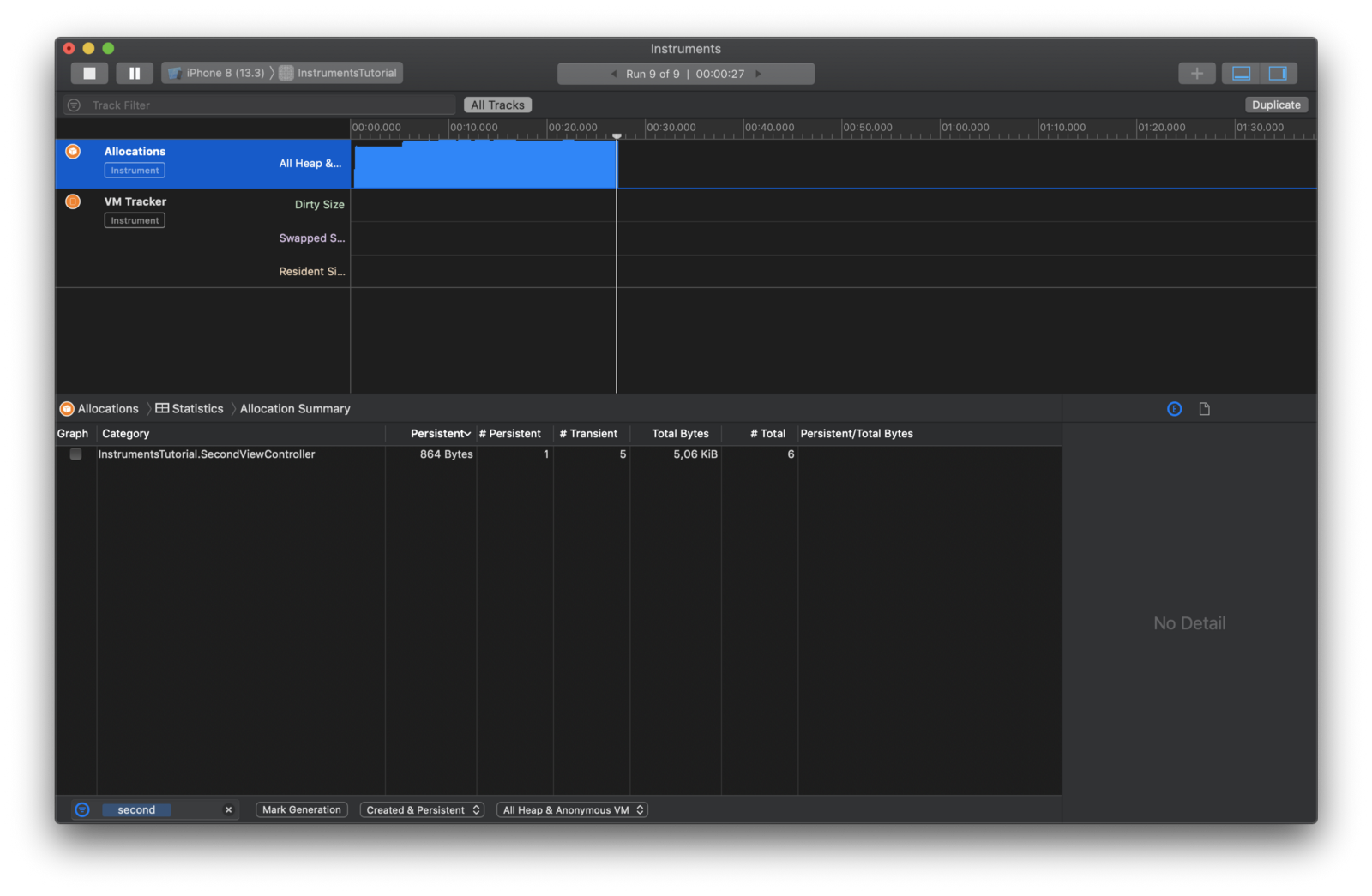This screenshot has height=896, width=1372.
Task: Select the All Heap & graph lane label
Action: click(310, 164)
